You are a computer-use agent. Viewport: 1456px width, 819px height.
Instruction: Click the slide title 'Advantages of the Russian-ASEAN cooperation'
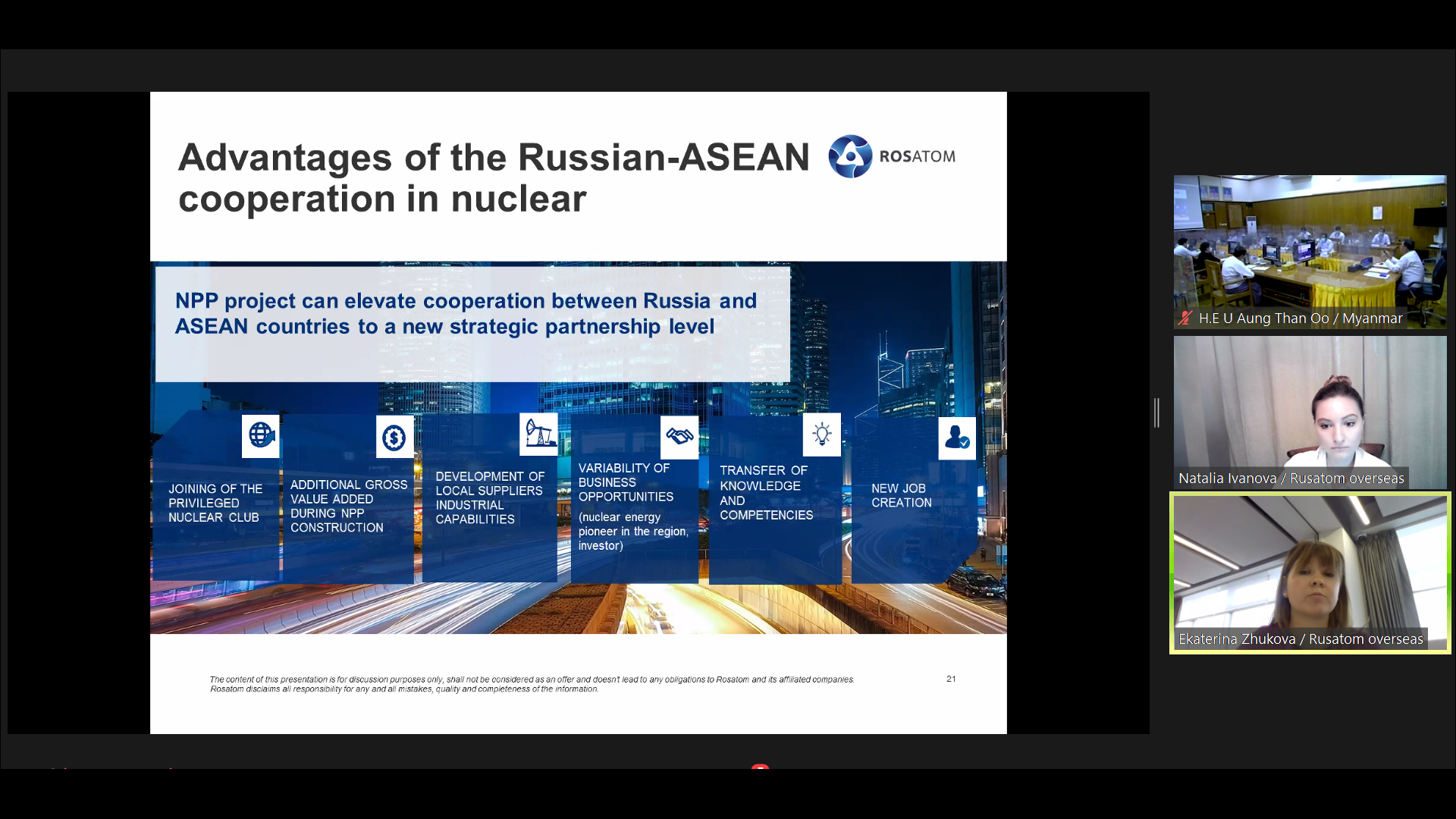494,178
